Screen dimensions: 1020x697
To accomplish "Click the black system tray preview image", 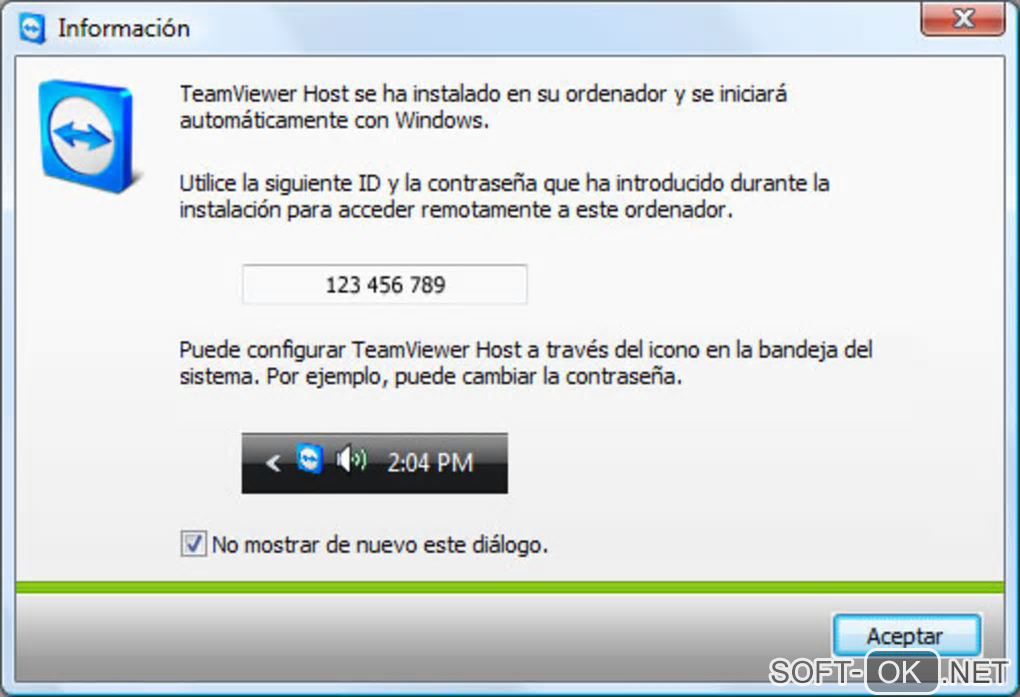I will tap(375, 463).
